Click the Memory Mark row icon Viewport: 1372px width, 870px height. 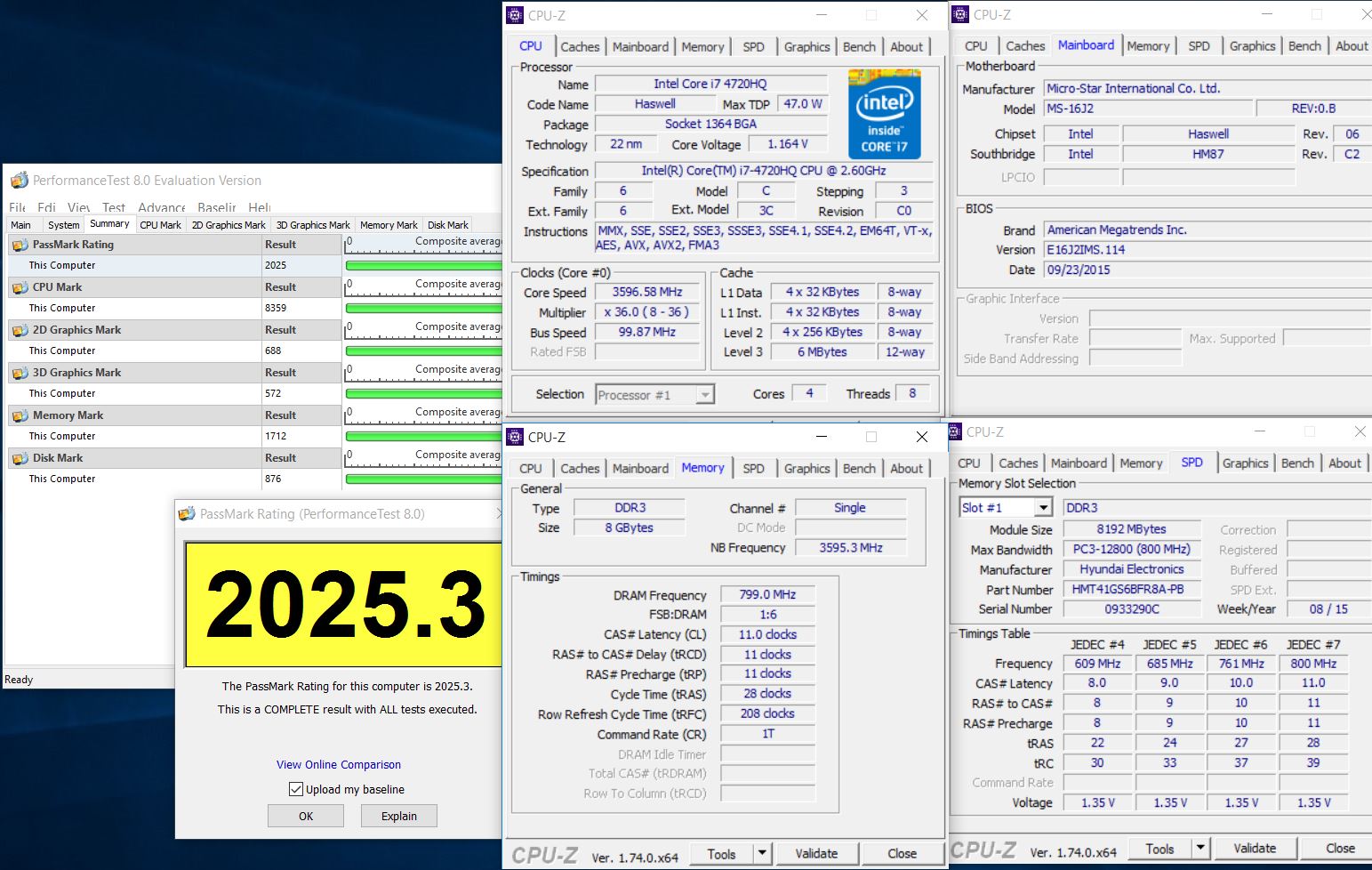pyautogui.click(x=20, y=415)
